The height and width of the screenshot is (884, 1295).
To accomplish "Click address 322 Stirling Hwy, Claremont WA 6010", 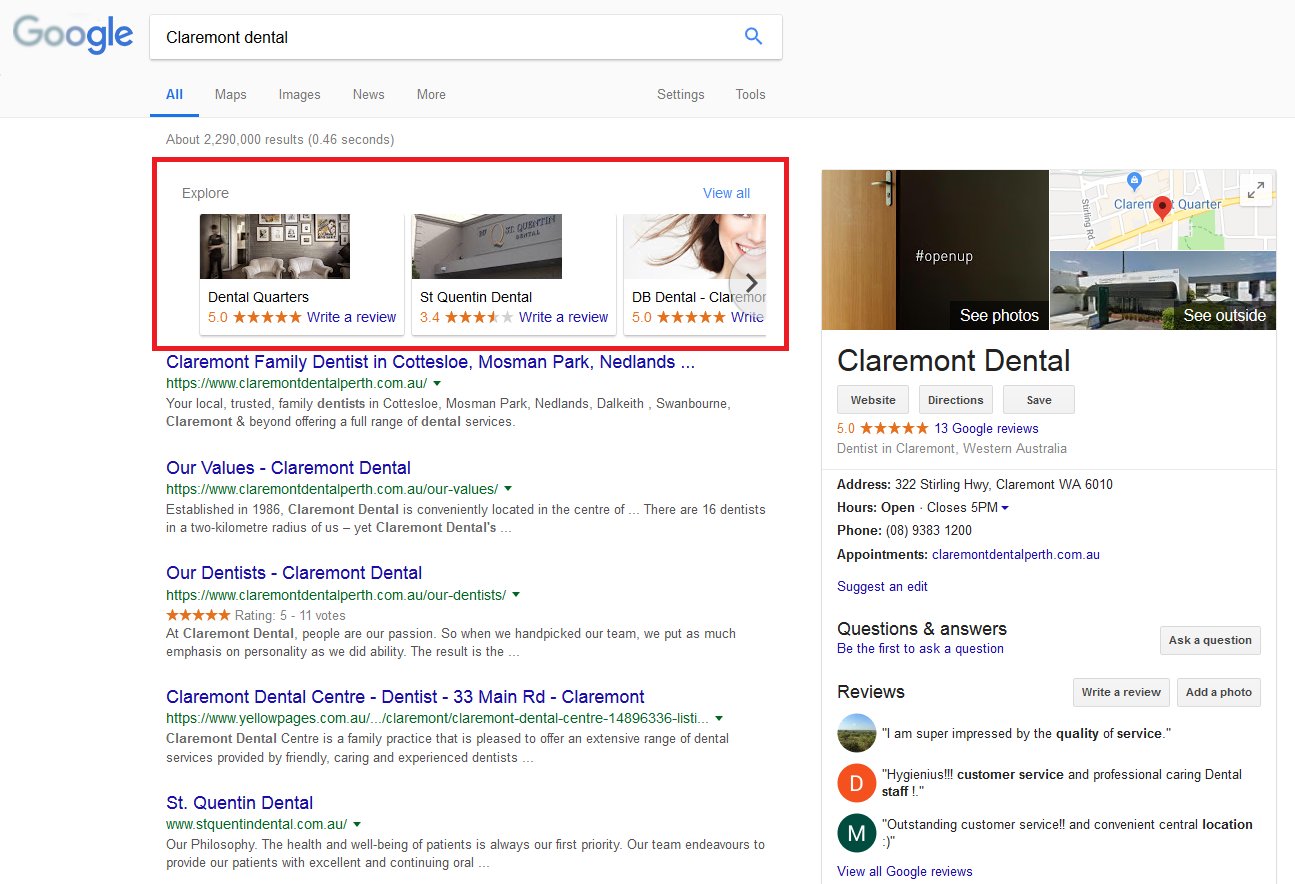I will [1004, 485].
